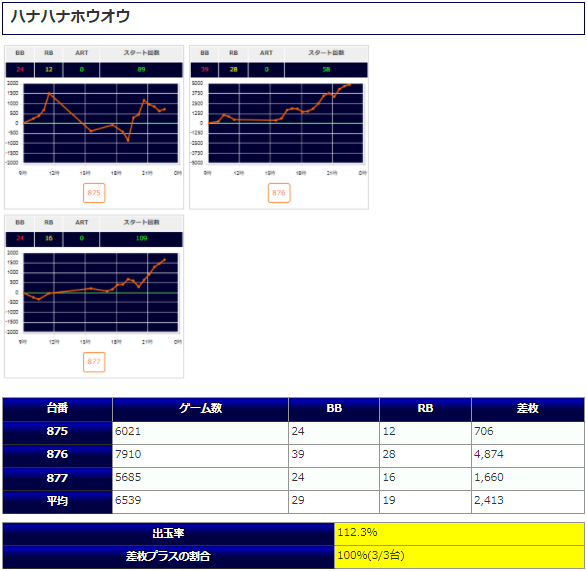The width and height of the screenshot is (587, 571).
Task: Click the 差枚 column header
Action: click(x=528, y=409)
